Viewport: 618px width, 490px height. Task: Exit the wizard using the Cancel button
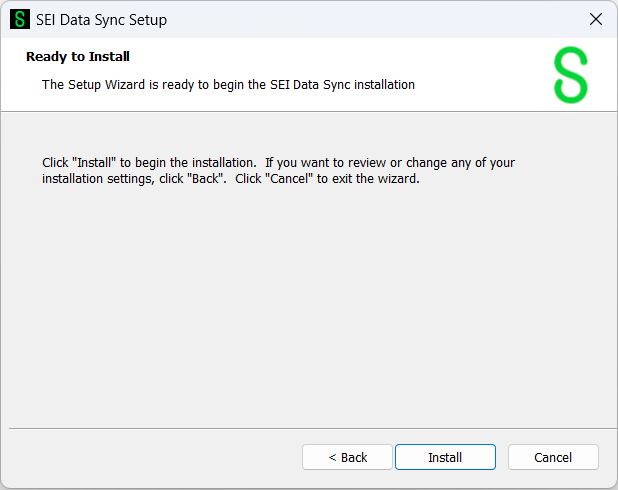[553, 457]
